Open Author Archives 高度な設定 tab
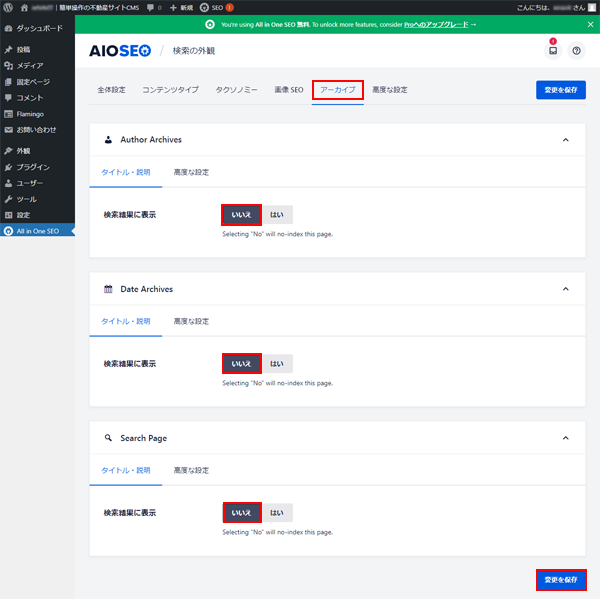The height and width of the screenshot is (599, 600). (x=191, y=172)
